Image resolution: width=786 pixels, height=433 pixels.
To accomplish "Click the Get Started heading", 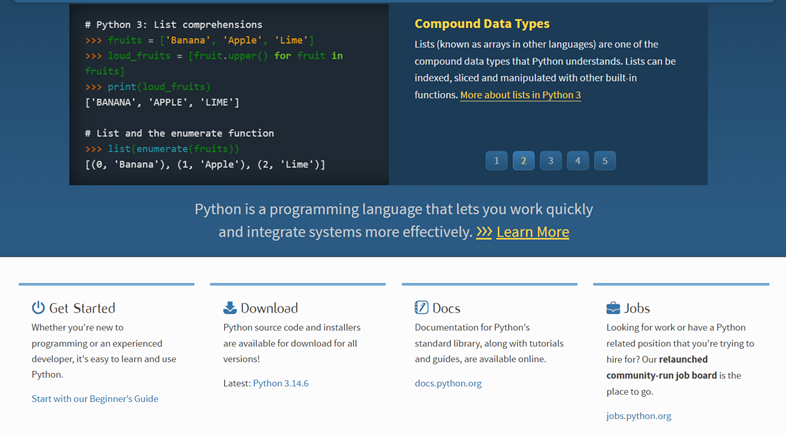I will [x=82, y=308].
